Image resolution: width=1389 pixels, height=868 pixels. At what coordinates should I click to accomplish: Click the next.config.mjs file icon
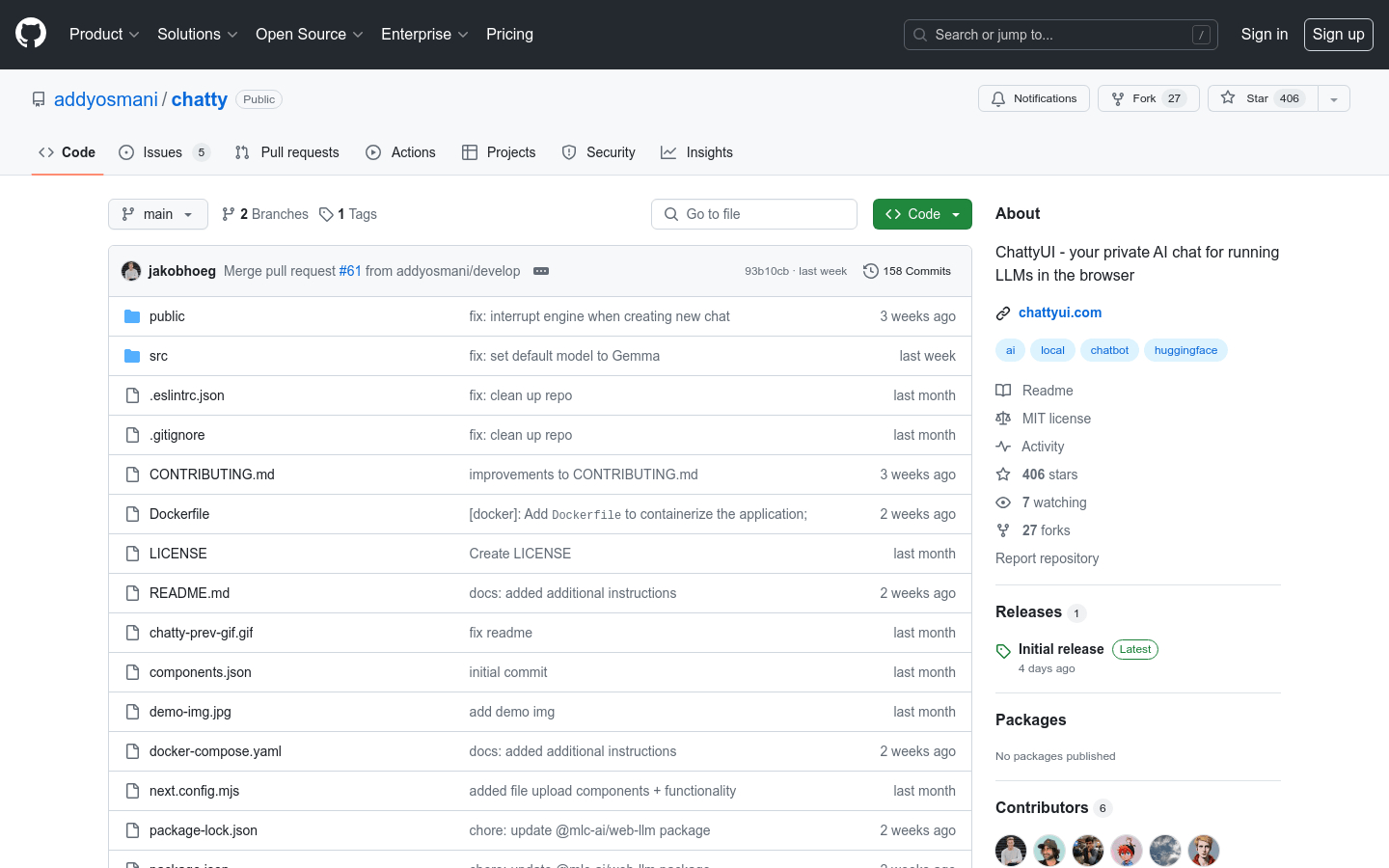coord(132,791)
